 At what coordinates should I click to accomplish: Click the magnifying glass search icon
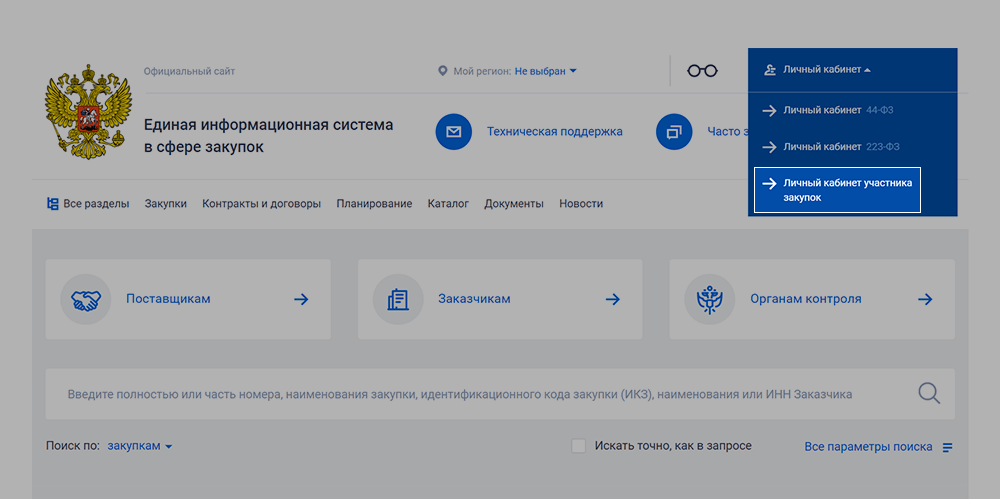click(929, 394)
